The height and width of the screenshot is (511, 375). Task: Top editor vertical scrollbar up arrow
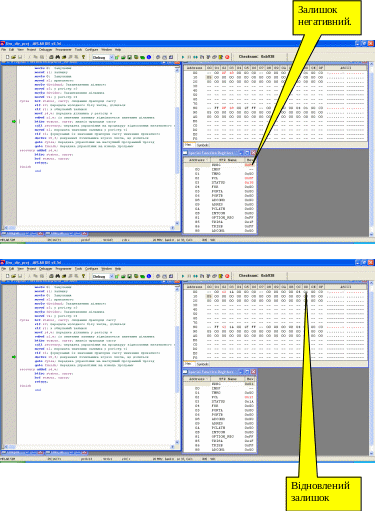pos(177,69)
